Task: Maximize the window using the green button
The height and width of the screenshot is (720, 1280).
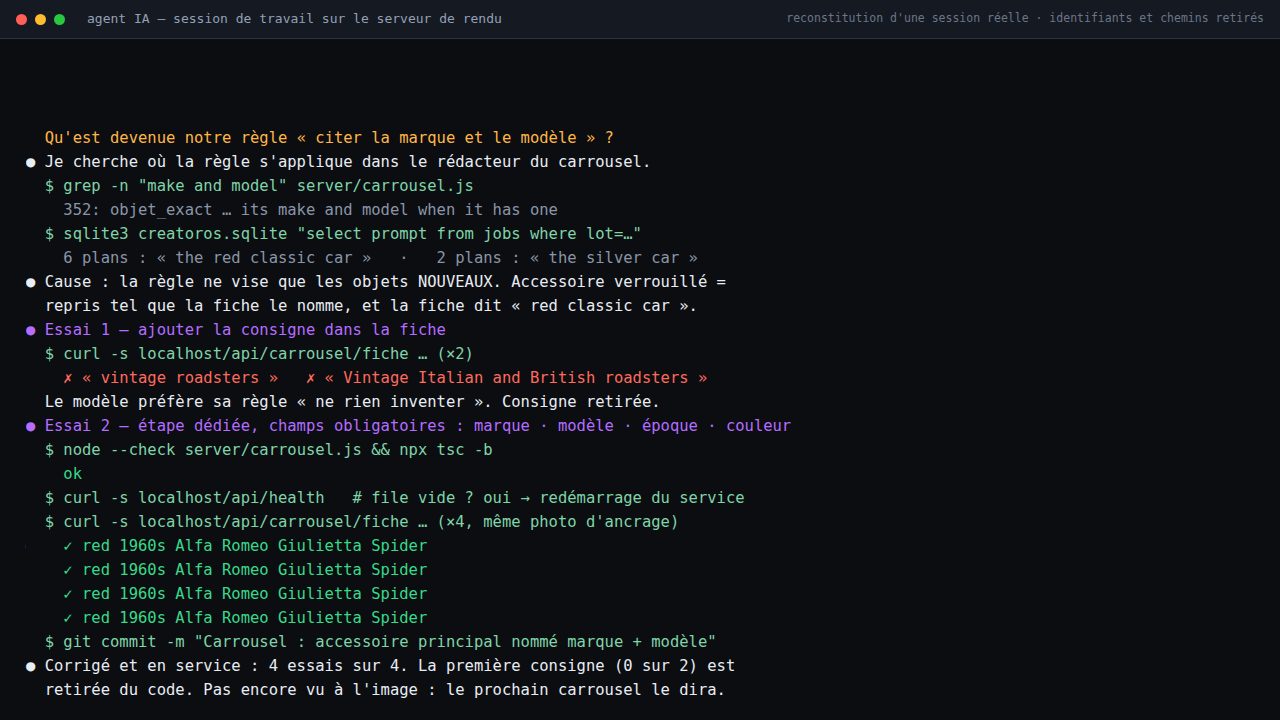Action: click(x=60, y=19)
